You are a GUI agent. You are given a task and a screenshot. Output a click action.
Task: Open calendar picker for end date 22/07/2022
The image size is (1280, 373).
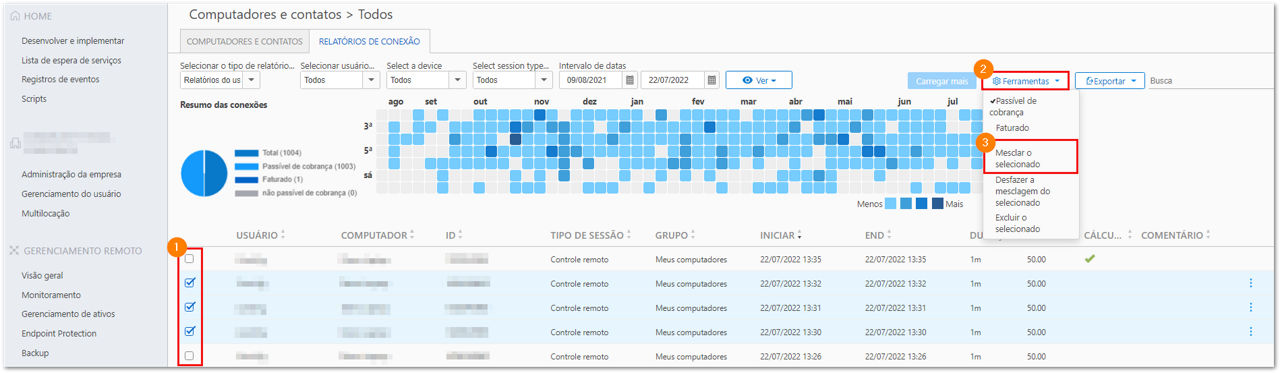point(711,80)
